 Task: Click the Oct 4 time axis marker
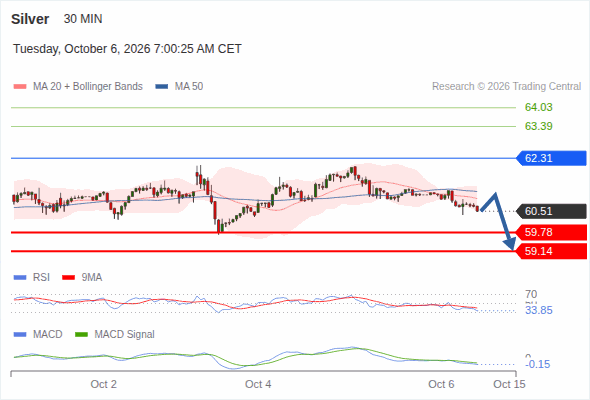[258, 384]
